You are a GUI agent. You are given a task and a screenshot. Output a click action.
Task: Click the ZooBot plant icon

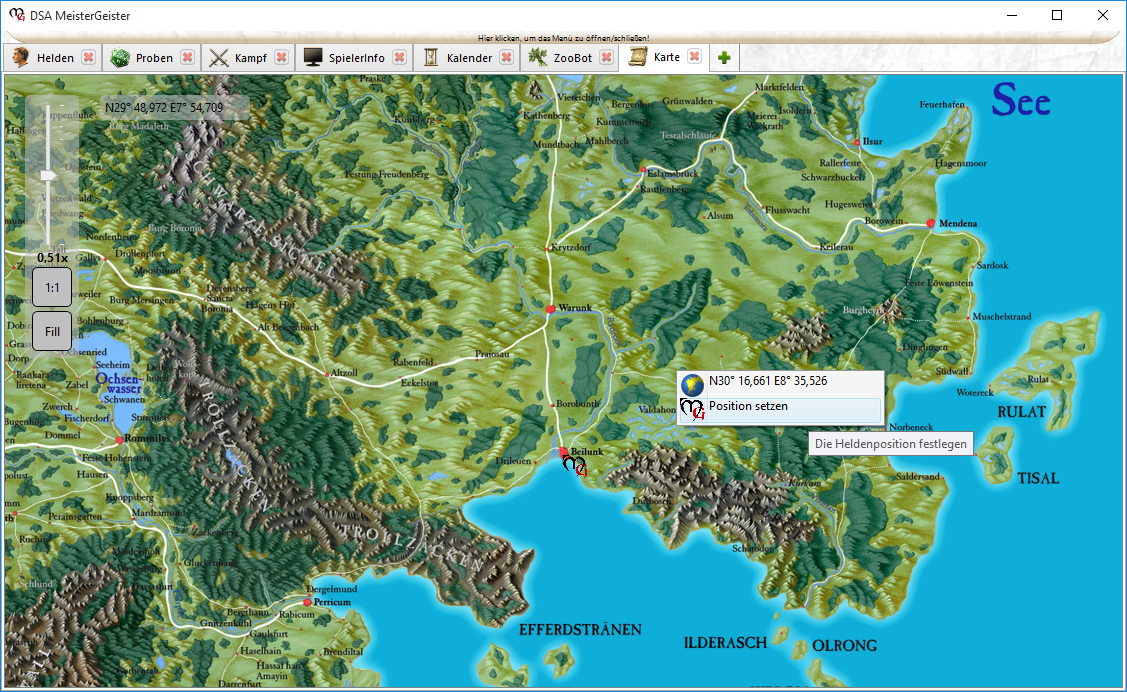click(538, 57)
